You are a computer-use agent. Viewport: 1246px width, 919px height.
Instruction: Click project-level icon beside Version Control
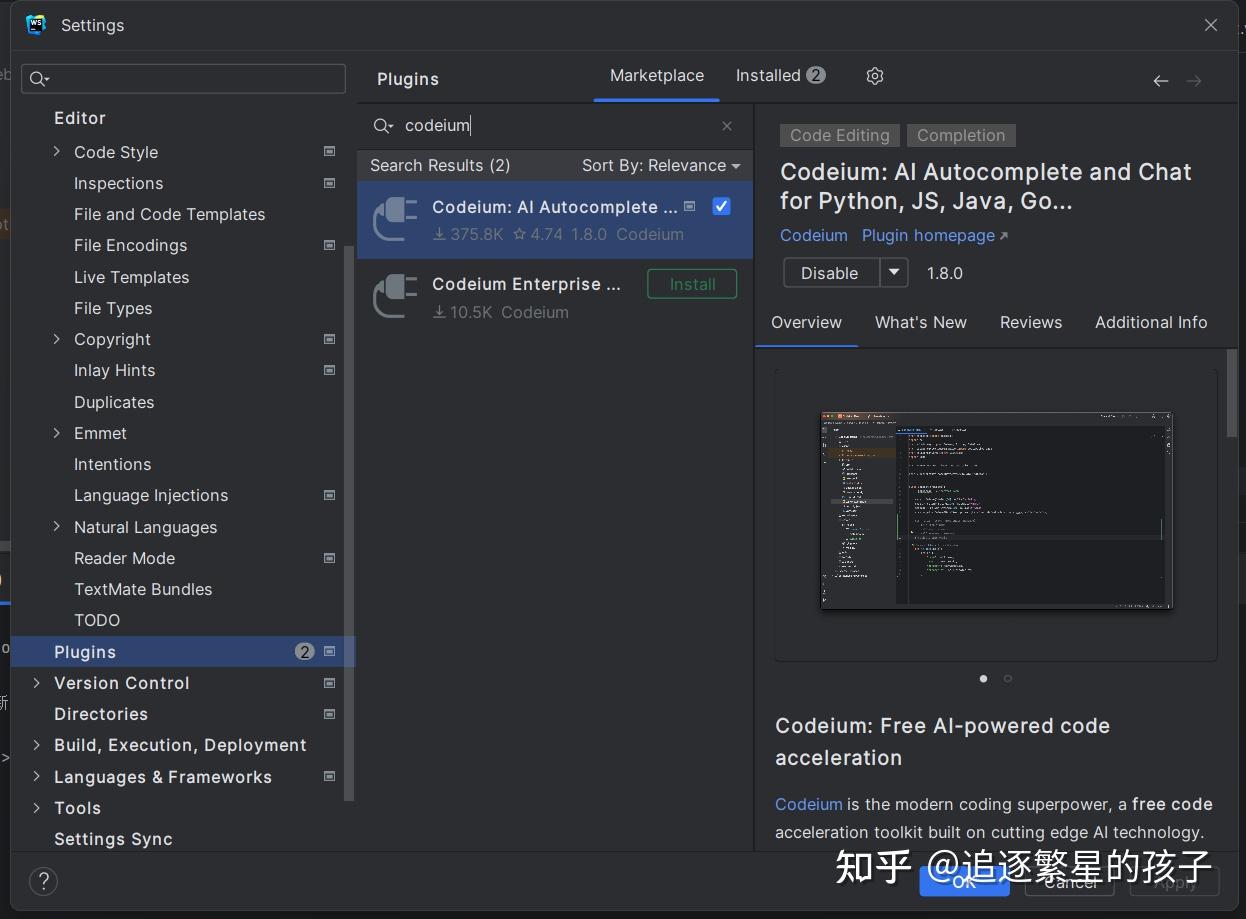[x=329, y=683]
